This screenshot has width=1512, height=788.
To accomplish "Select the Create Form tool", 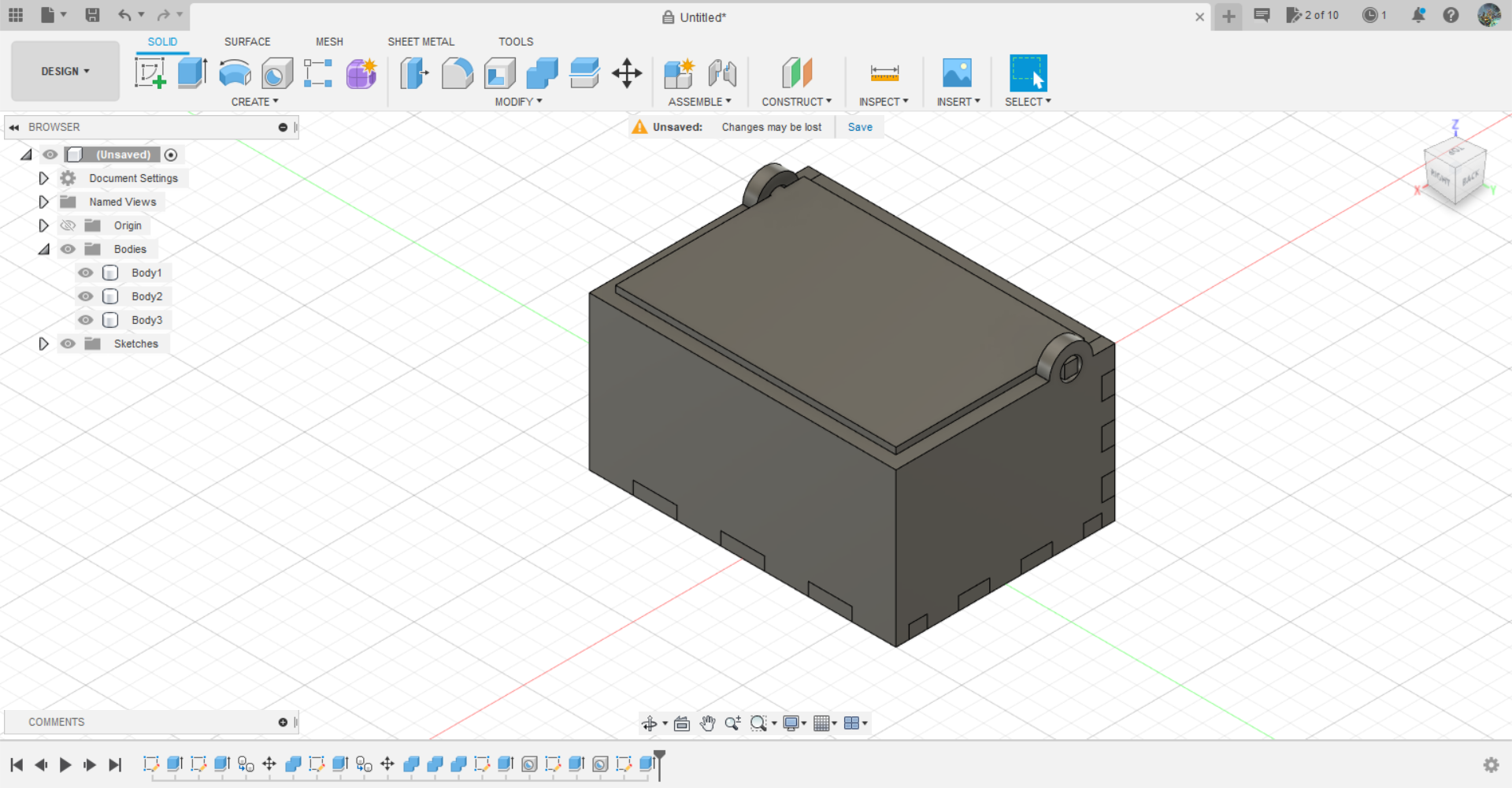I will pyautogui.click(x=361, y=73).
